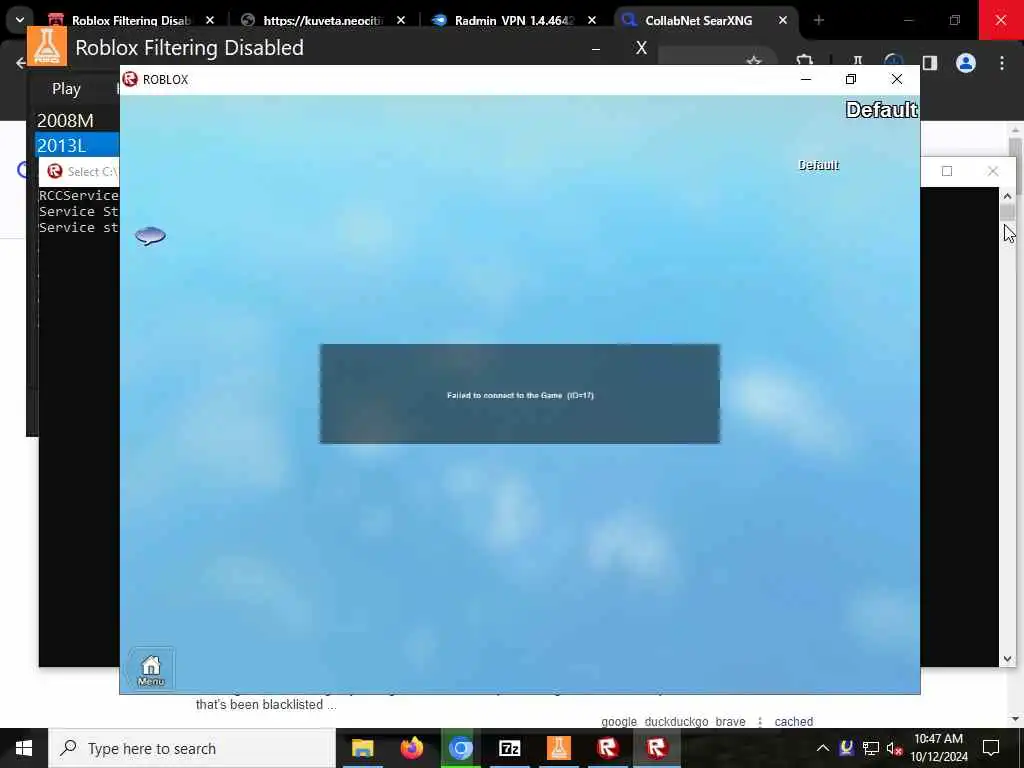1024x768 pixels.
Task: Open Chrome from taskbar
Action: (460, 748)
